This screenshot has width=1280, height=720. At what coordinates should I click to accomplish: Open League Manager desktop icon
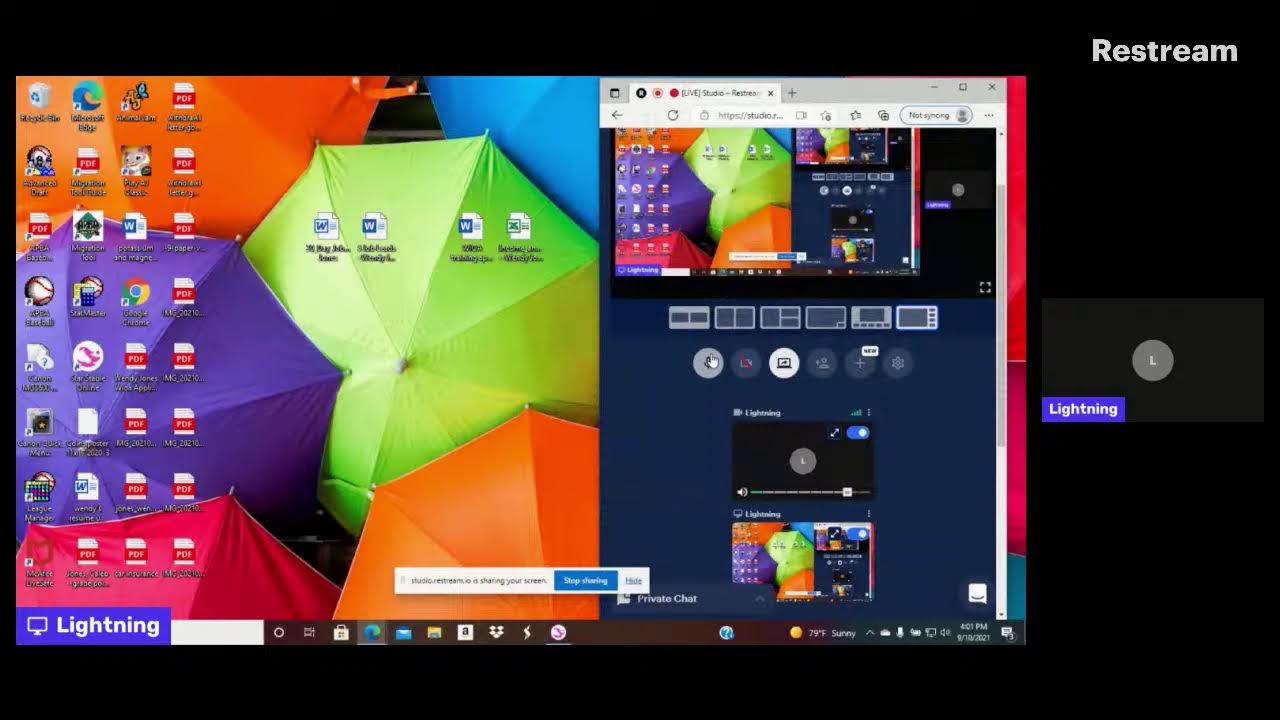pyautogui.click(x=40, y=498)
